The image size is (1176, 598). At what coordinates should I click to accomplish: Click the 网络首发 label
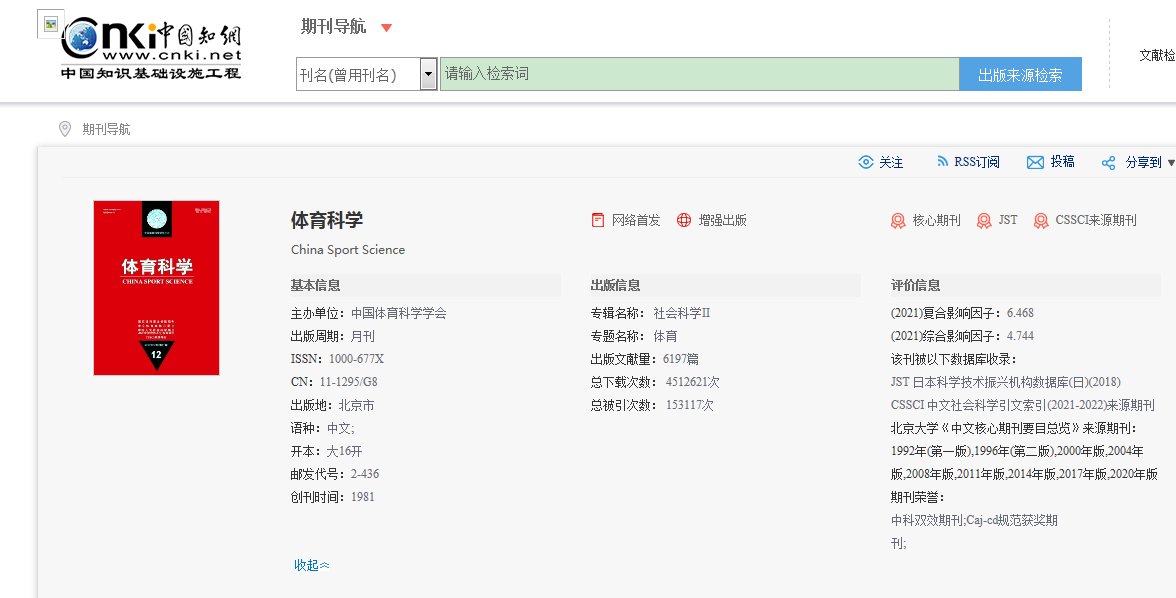[636, 220]
